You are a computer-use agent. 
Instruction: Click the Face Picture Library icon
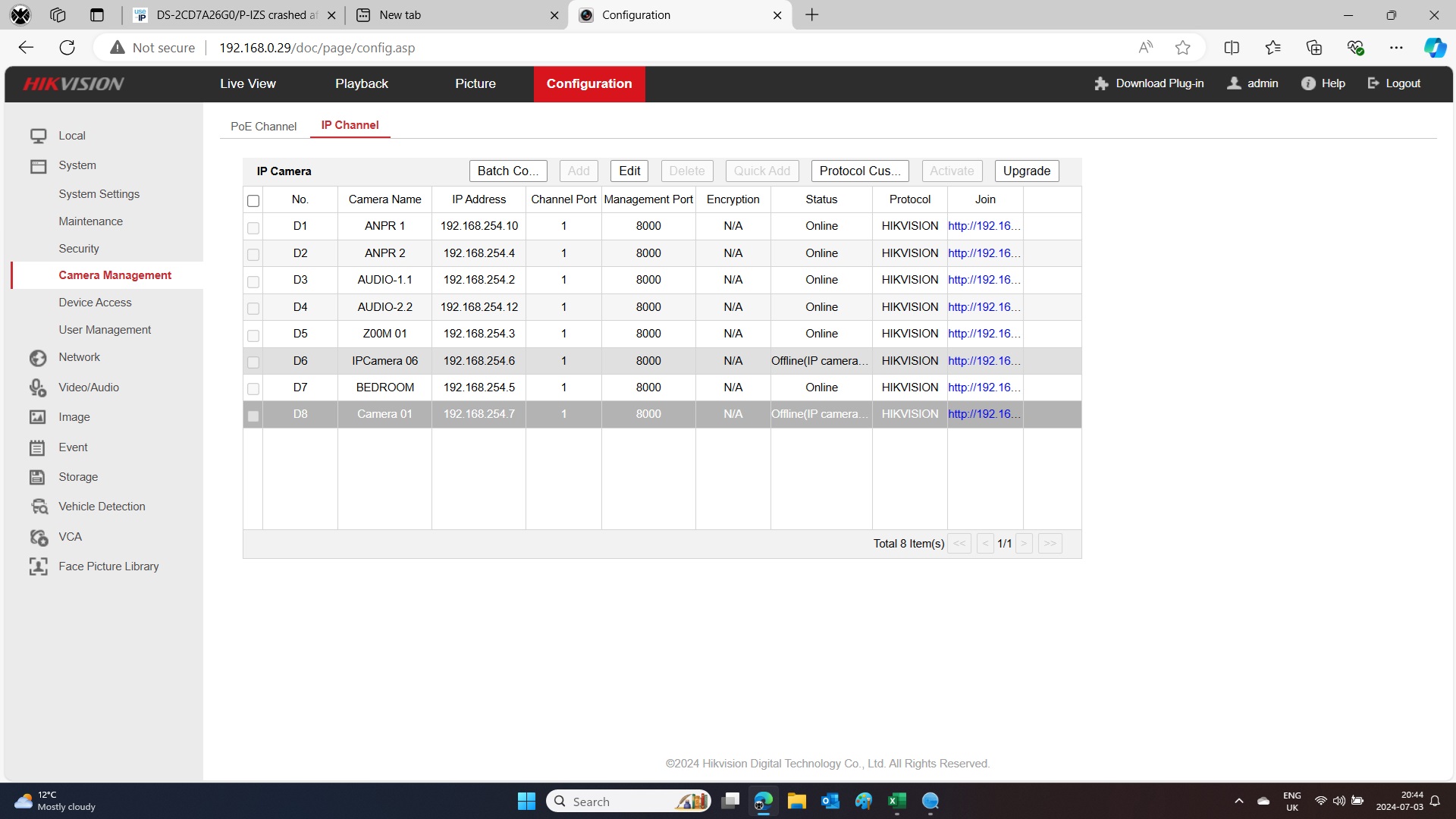38,566
